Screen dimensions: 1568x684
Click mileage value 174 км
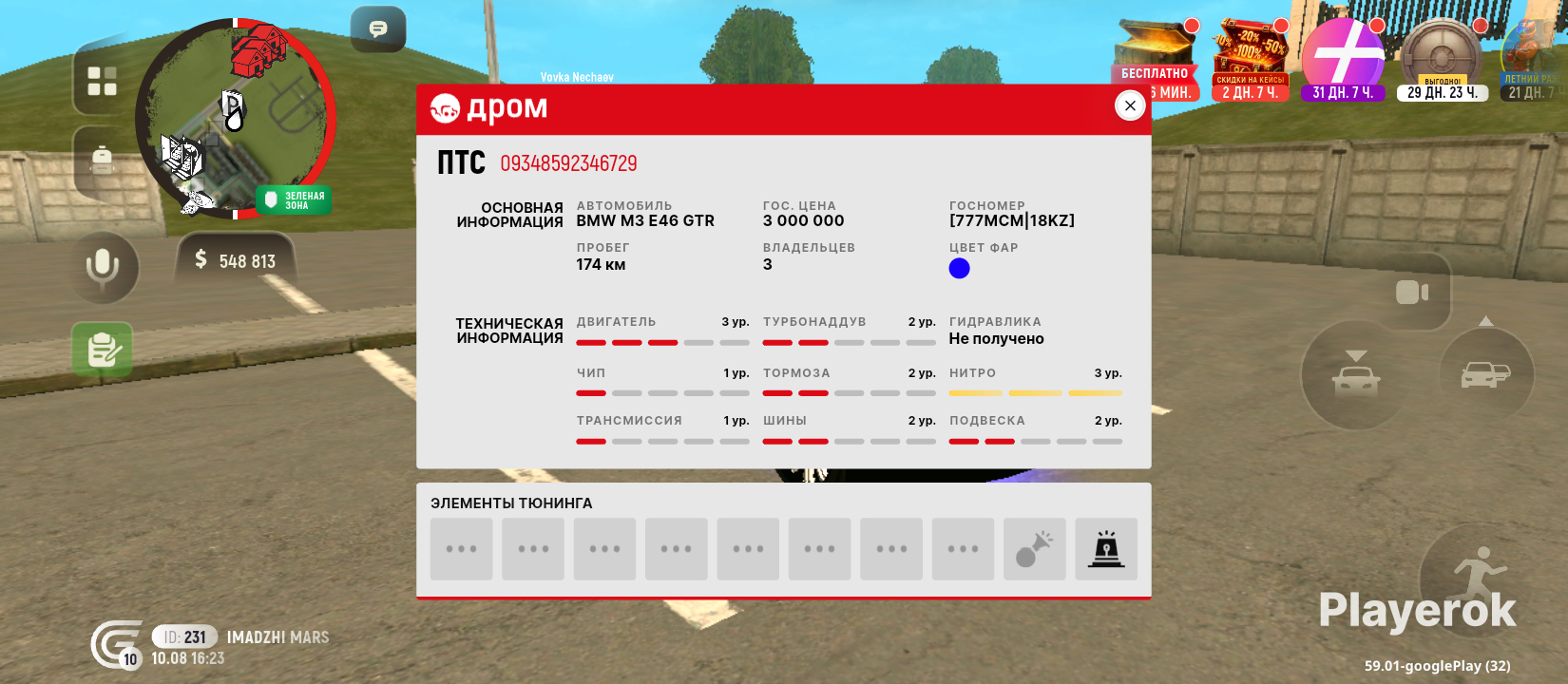tap(601, 264)
